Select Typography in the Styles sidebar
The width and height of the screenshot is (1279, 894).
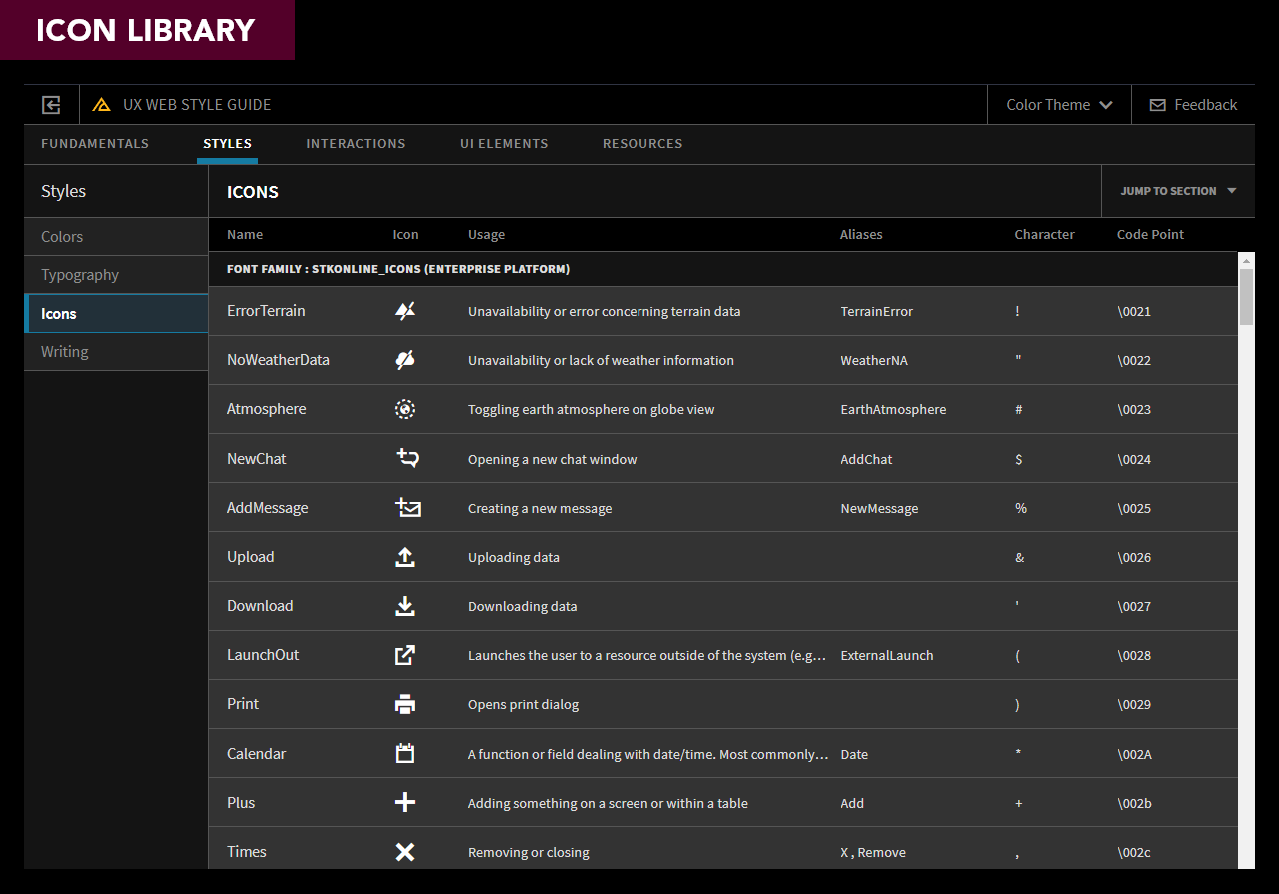116,275
